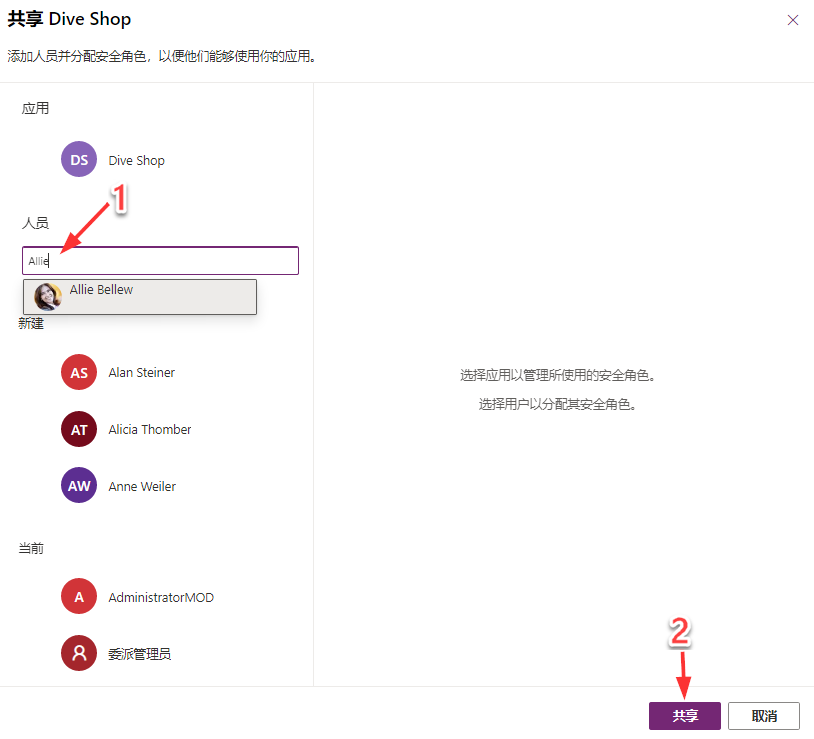The height and width of the screenshot is (739, 814).
Task: Click the 人员 section heading
Action: pos(35,223)
